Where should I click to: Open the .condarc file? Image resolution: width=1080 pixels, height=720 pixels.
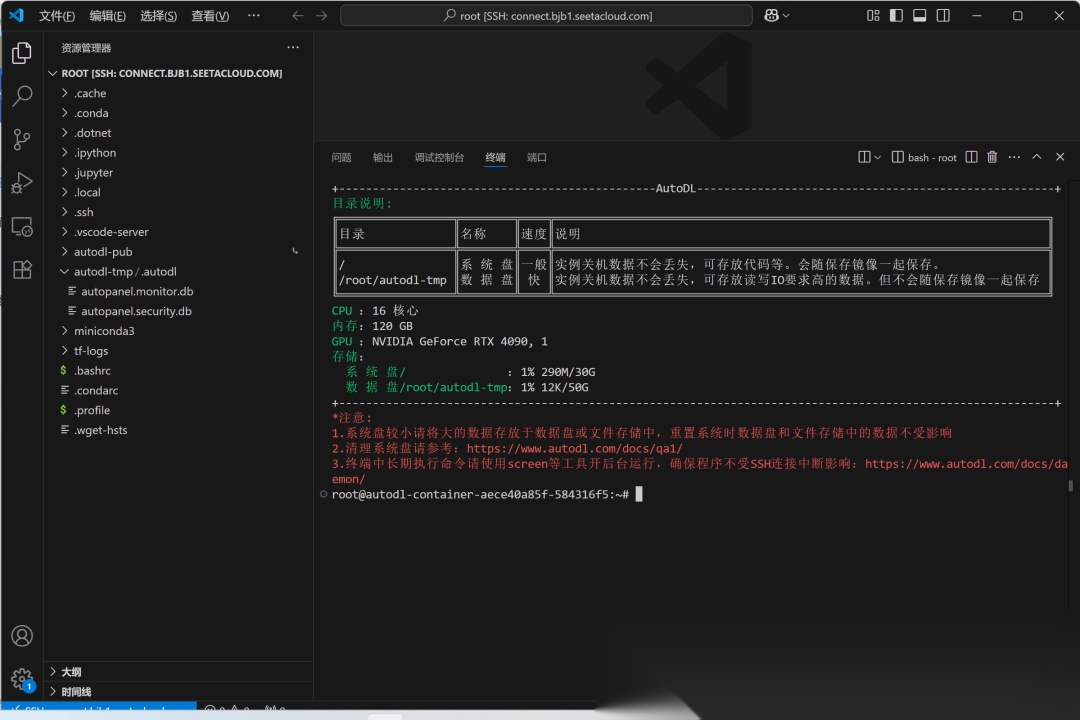(x=178, y=391)
